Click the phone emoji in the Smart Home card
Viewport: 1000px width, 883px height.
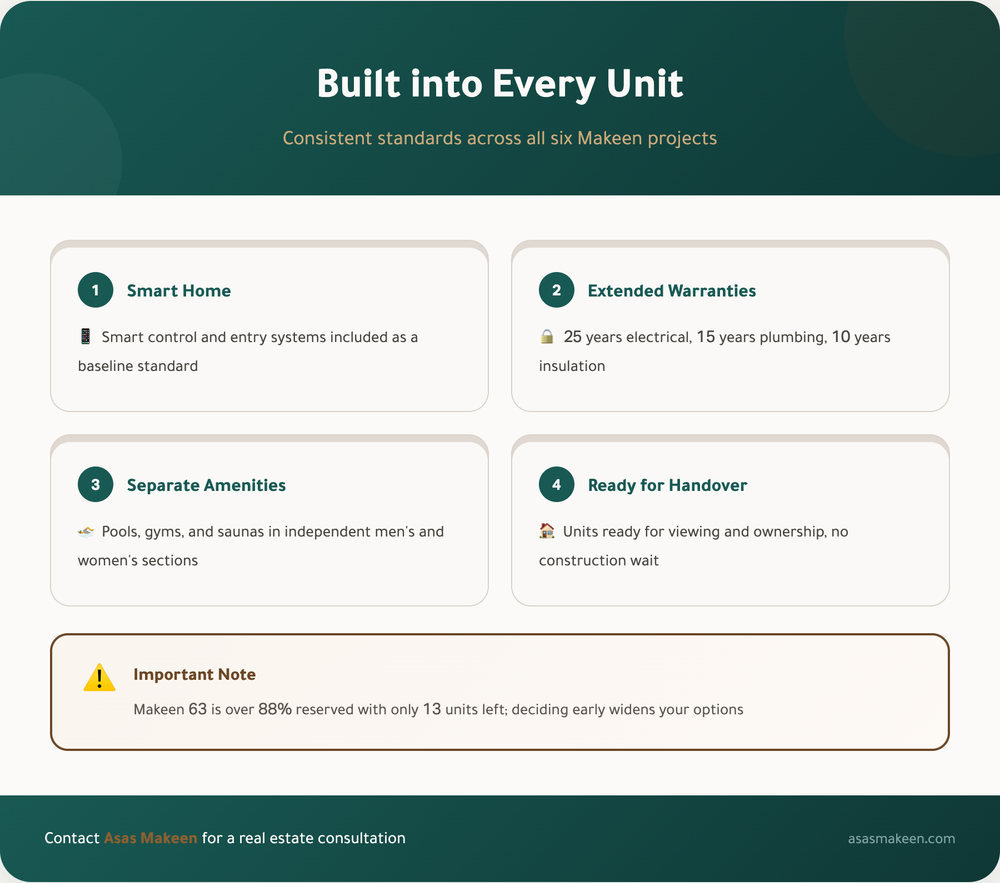pyautogui.click(x=85, y=336)
